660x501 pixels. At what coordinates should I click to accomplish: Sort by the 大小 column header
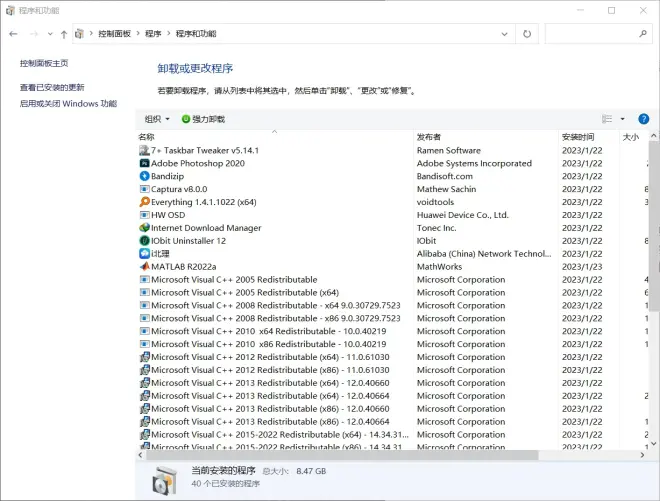click(x=630, y=137)
